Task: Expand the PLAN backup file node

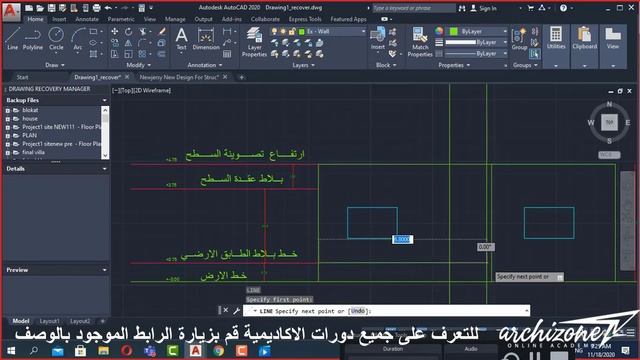Action: point(7,136)
